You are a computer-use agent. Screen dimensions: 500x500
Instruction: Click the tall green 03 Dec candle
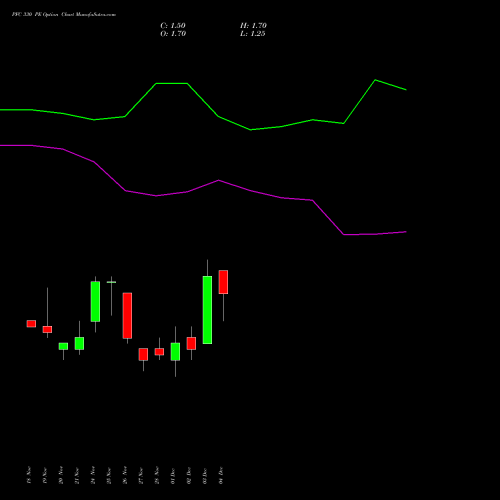tap(207, 310)
